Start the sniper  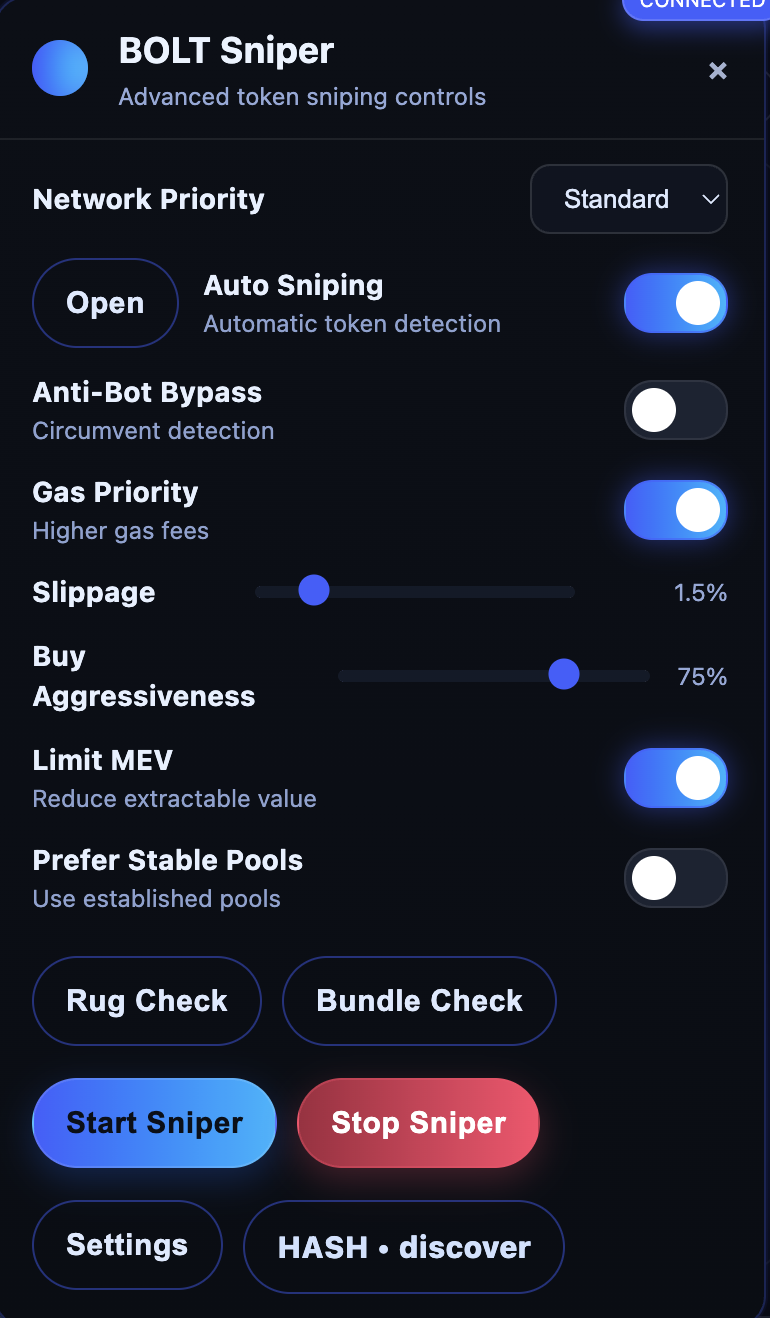154,1122
